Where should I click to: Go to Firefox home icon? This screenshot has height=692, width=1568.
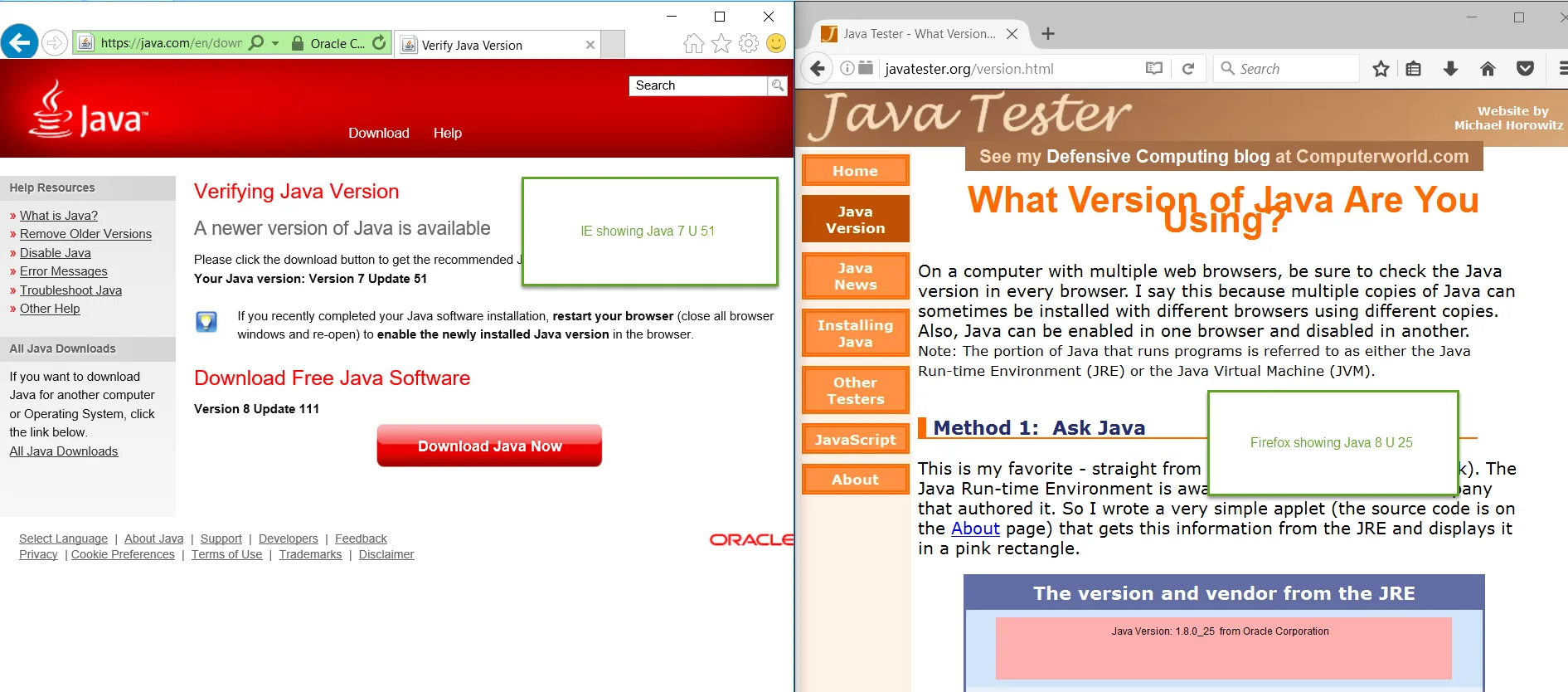point(1488,69)
